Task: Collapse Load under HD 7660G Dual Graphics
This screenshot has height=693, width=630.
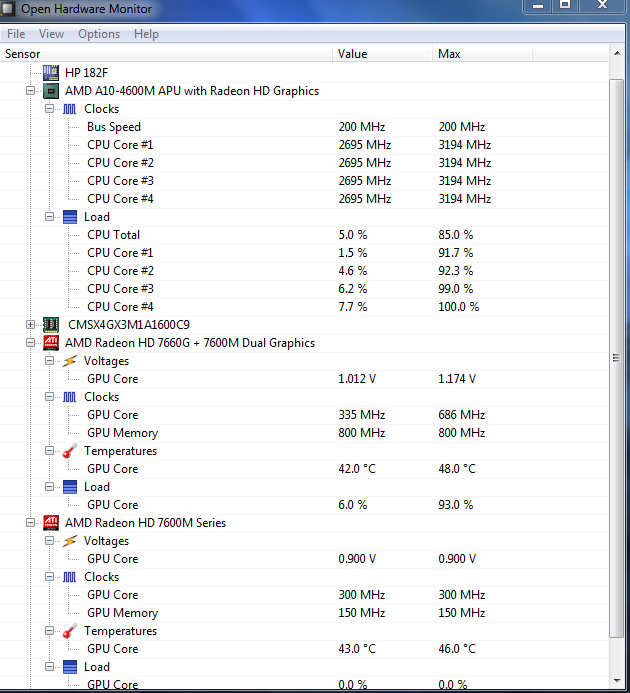Action: point(49,487)
